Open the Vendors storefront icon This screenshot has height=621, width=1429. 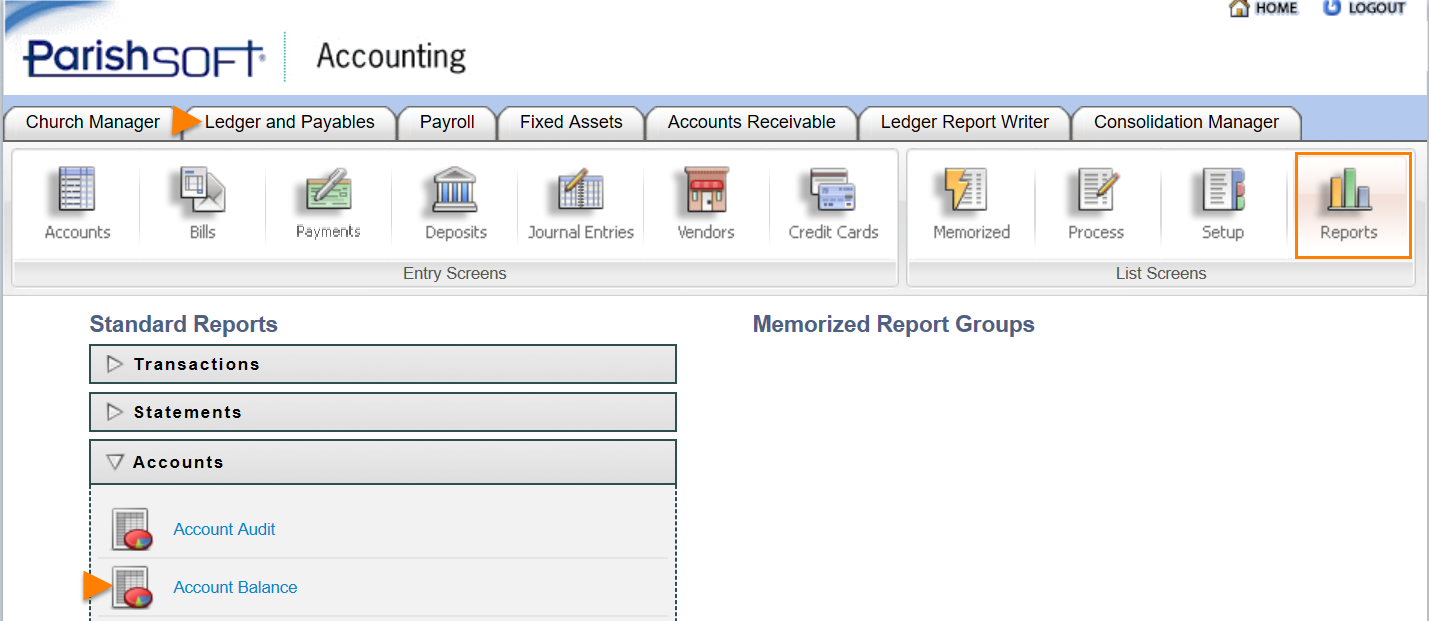click(706, 190)
